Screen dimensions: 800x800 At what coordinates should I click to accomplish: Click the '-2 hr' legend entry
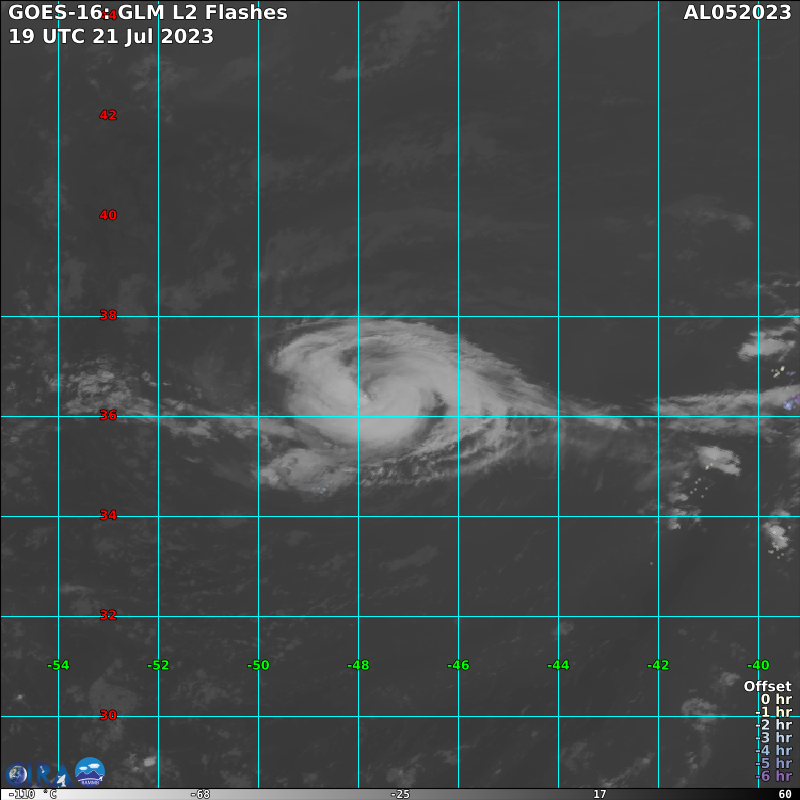773,724
